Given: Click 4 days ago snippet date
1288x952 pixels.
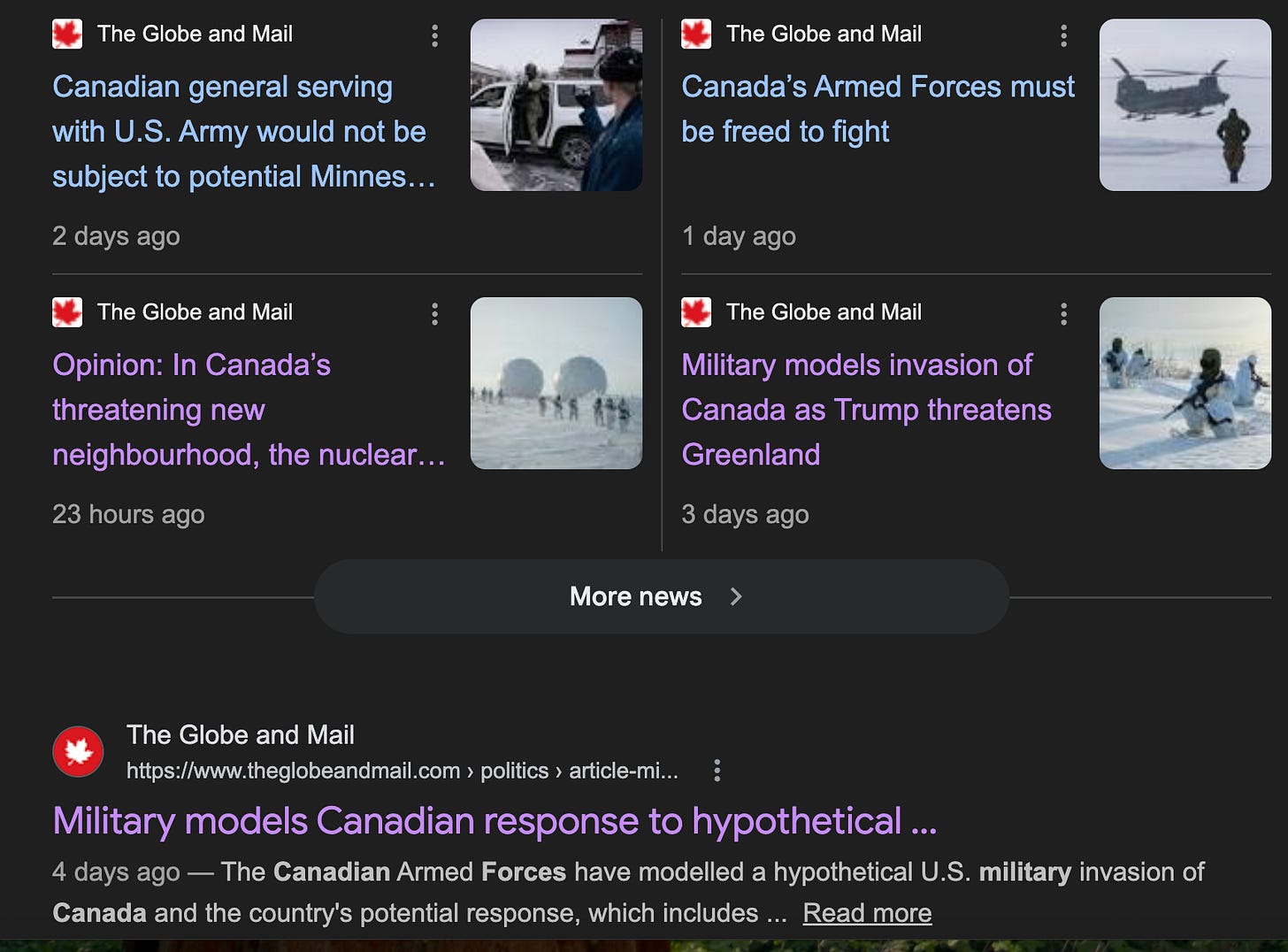Looking at the screenshot, I should pos(116,872).
